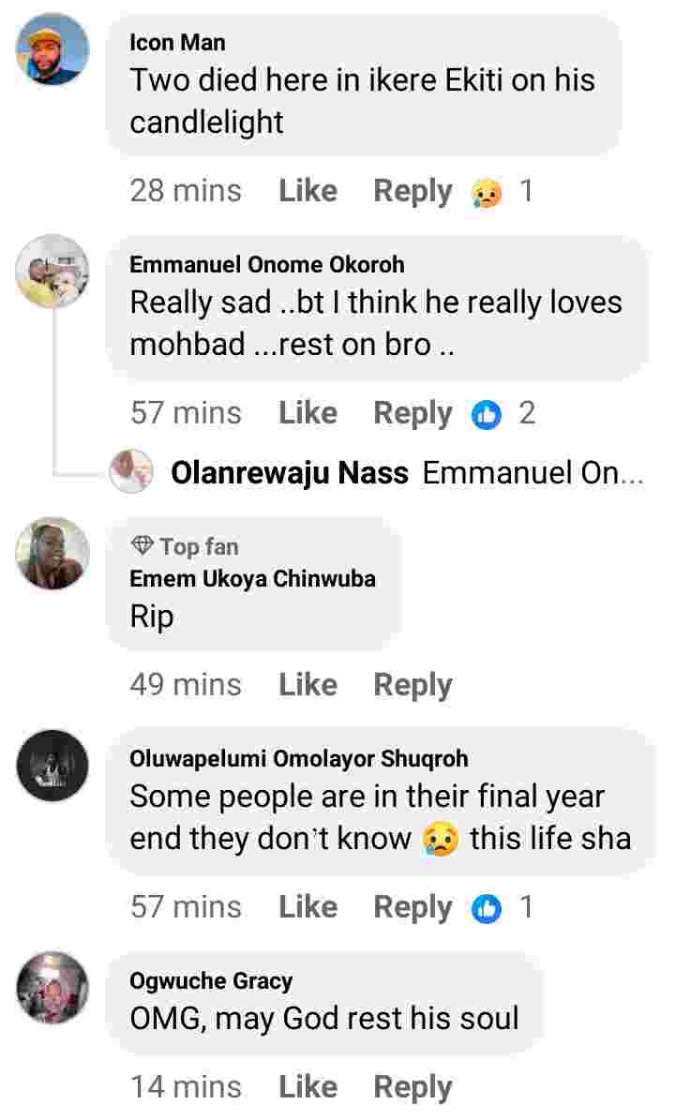Reply to Oluwapelumi's final year comment
This screenshot has width=675, height=1112.
click(x=412, y=907)
